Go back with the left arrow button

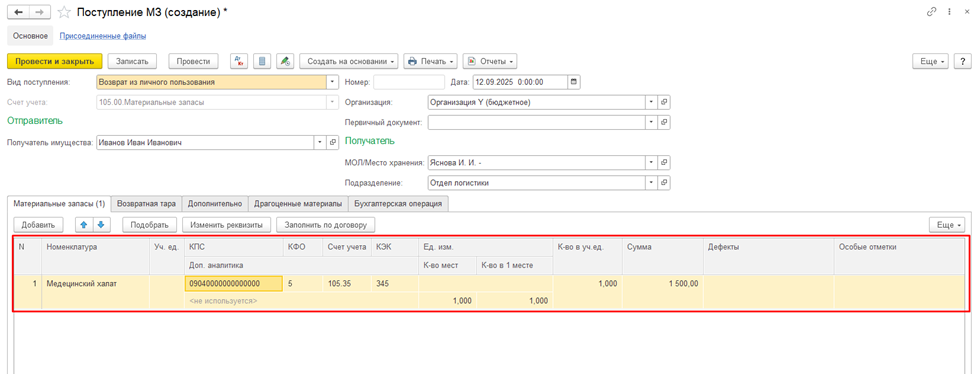(x=19, y=12)
